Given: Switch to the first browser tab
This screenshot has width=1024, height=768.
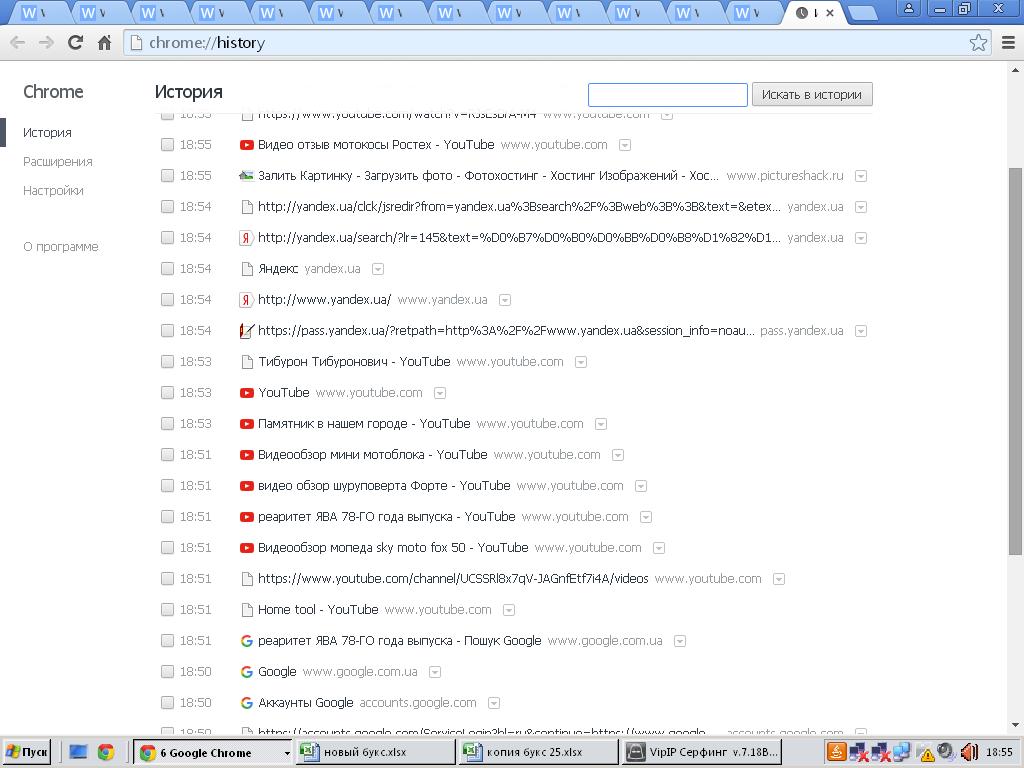Looking at the screenshot, I should click(x=39, y=13).
